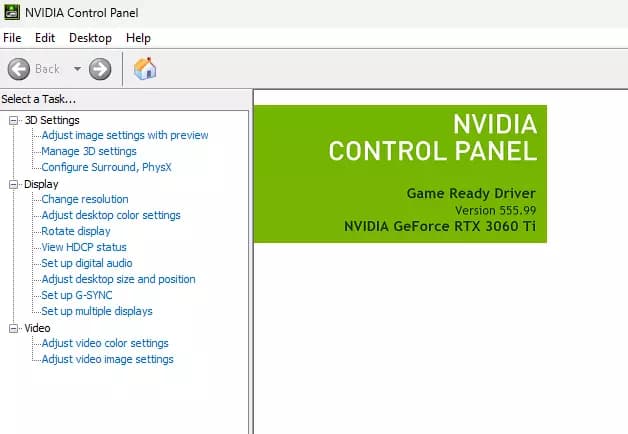Open the Edit menu
628x434 pixels.
click(x=44, y=38)
